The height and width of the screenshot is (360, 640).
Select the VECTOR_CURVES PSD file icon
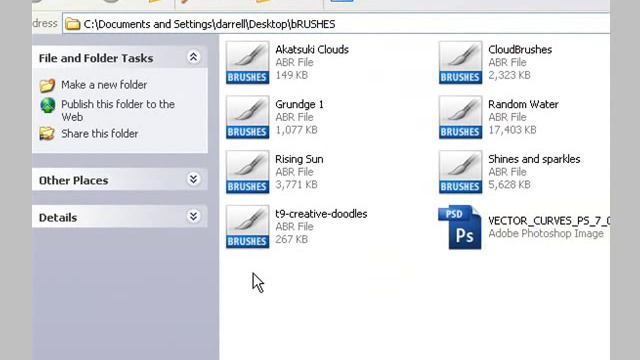coord(460,227)
